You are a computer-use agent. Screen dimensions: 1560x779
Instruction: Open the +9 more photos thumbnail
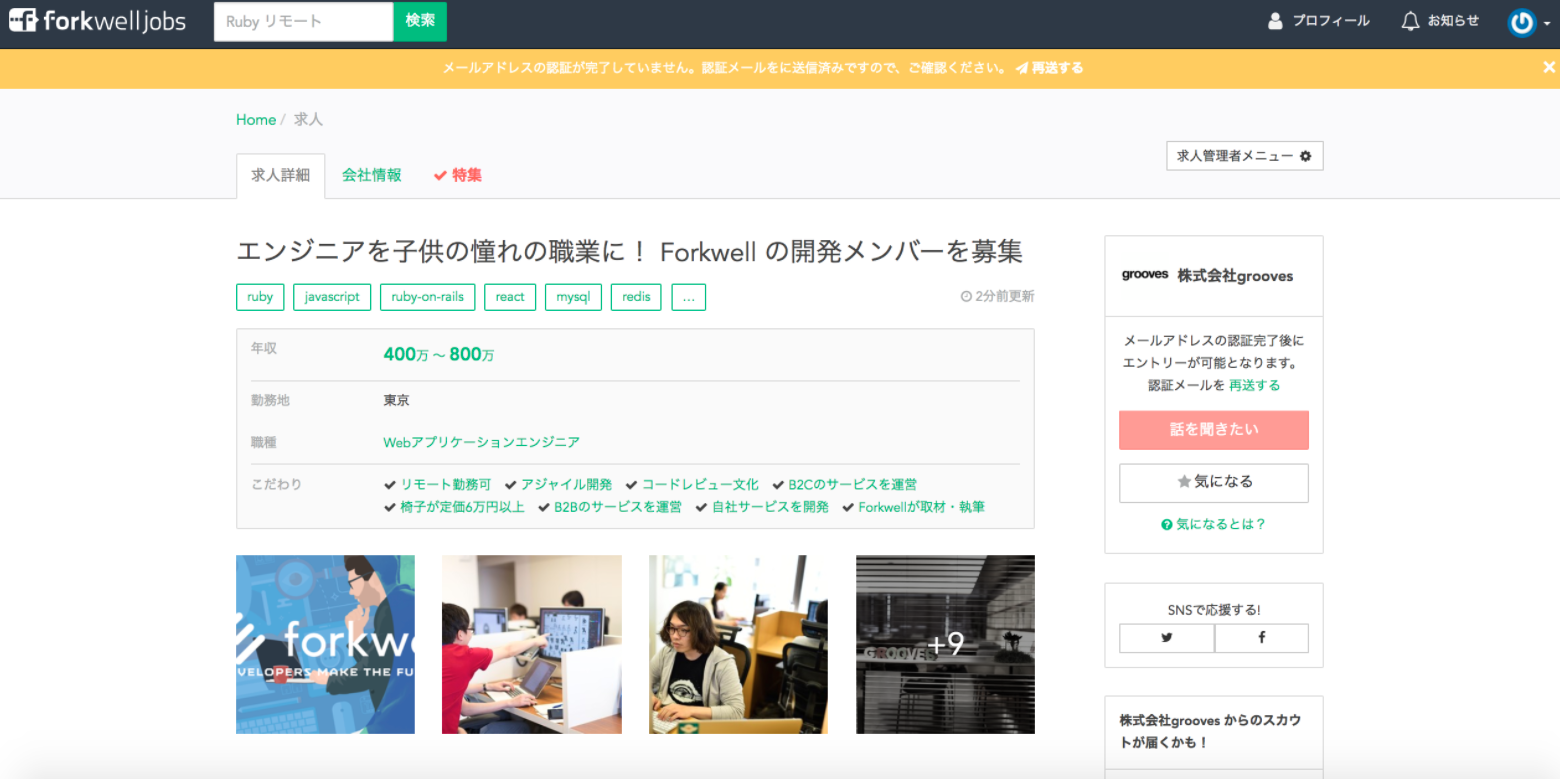pos(945,645)
